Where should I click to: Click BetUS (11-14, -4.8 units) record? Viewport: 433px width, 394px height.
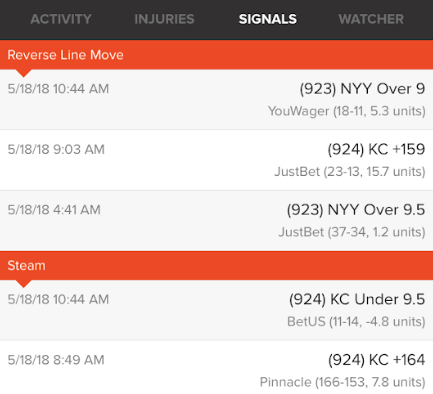pyautogui.click(x=356, y=322)
